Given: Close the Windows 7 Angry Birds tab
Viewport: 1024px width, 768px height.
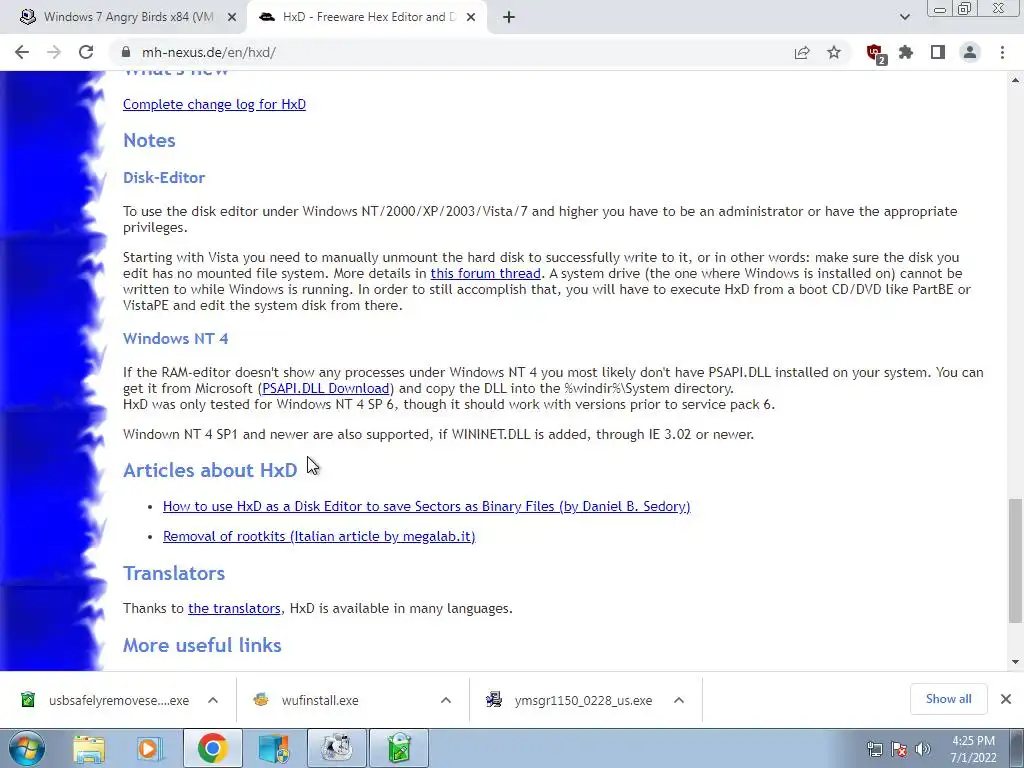Looking at the screenshot, I should pos(232,18).
